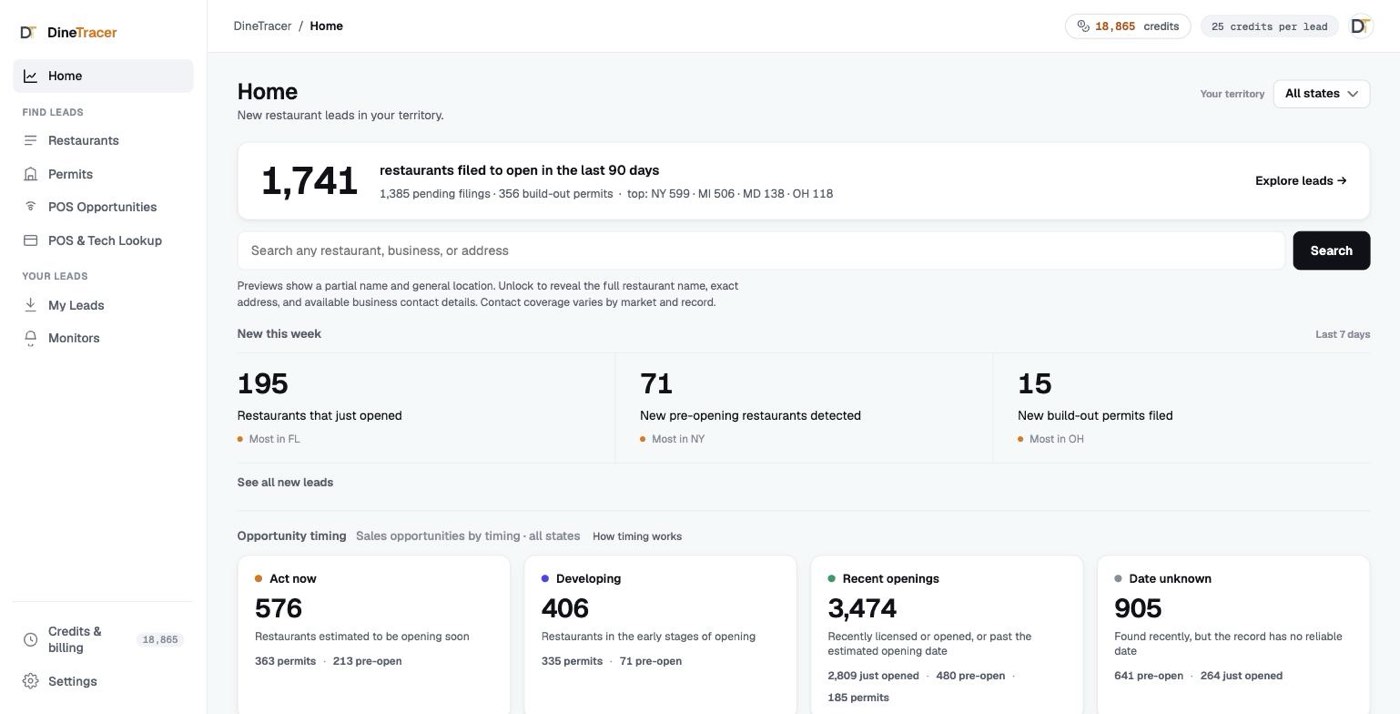Screen dimensions: 1400x714
Task: Click the 1,741 restaurants count
Action: 309,182
